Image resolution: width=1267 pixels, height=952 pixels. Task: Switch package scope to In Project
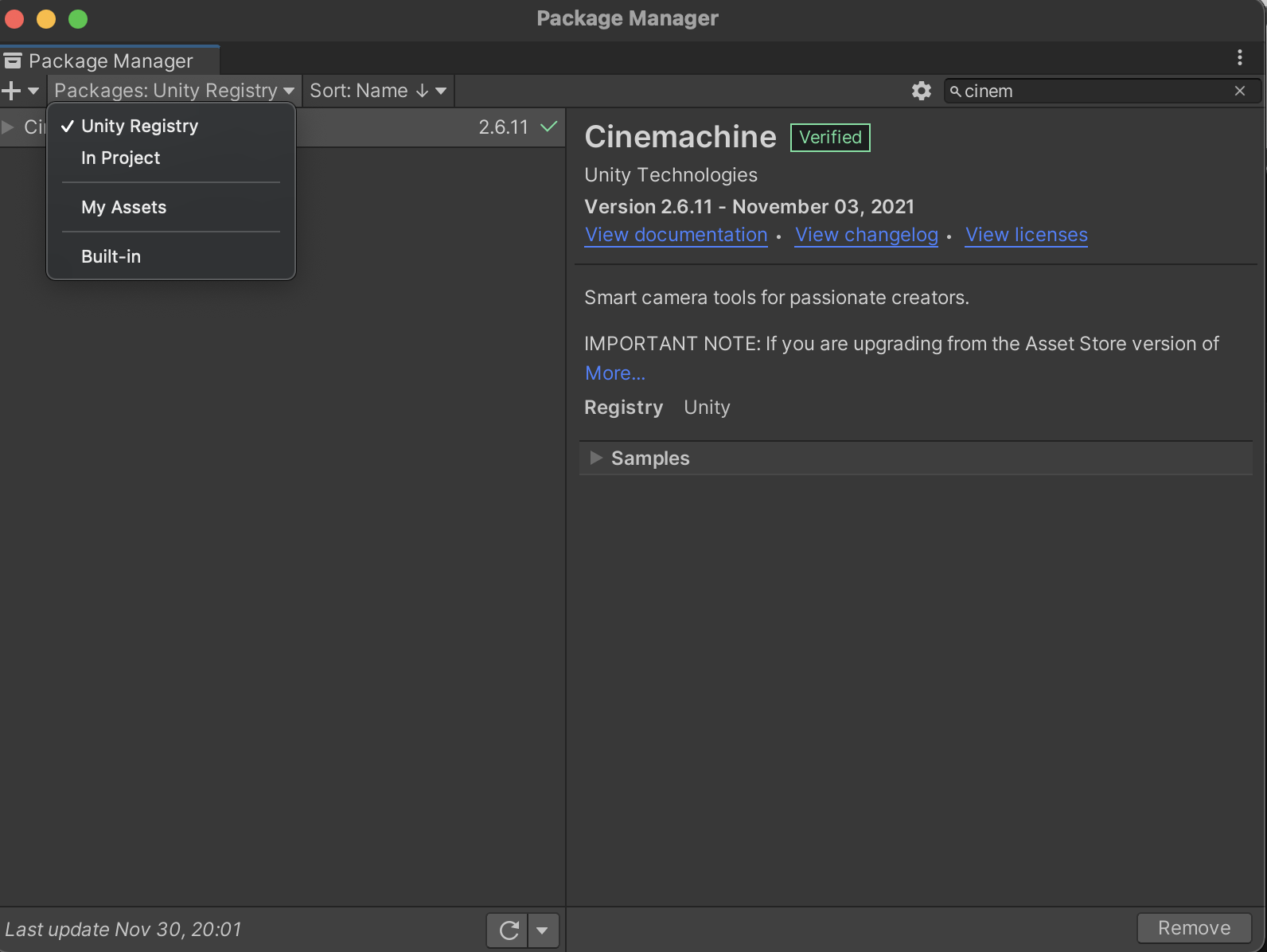pyautogui.click(x=120, y=158)
